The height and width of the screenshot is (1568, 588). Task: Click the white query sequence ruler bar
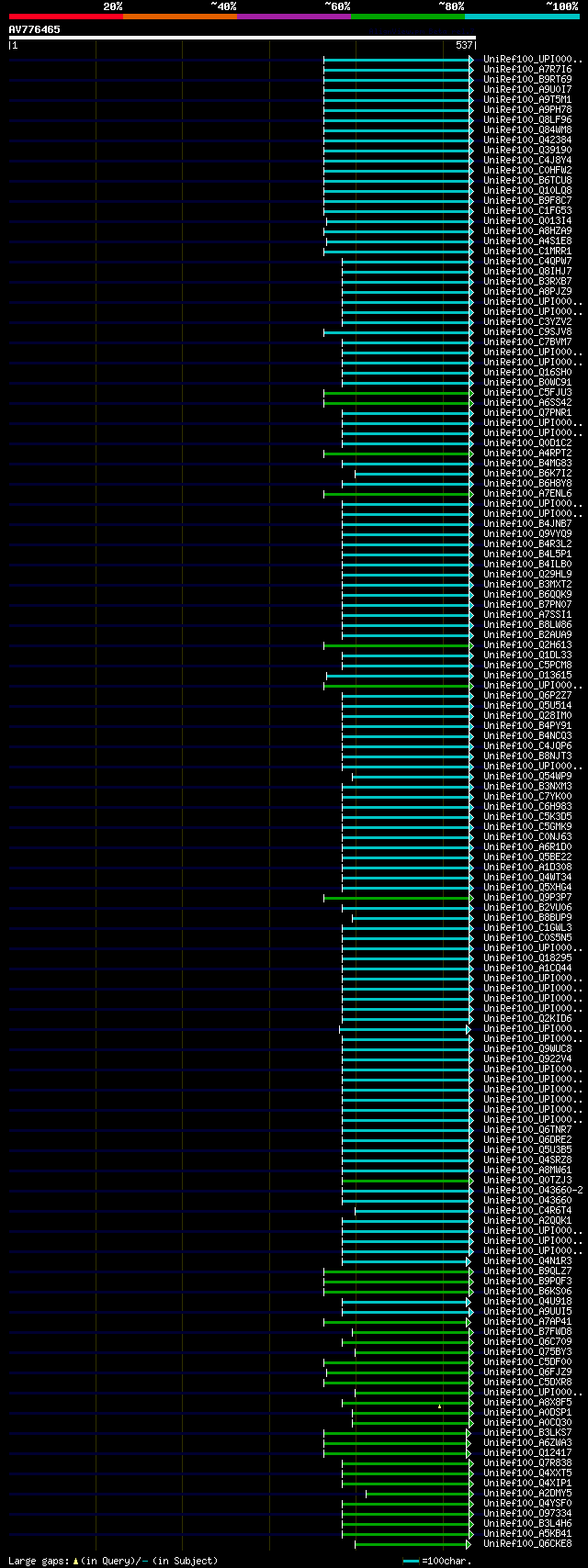242,38
